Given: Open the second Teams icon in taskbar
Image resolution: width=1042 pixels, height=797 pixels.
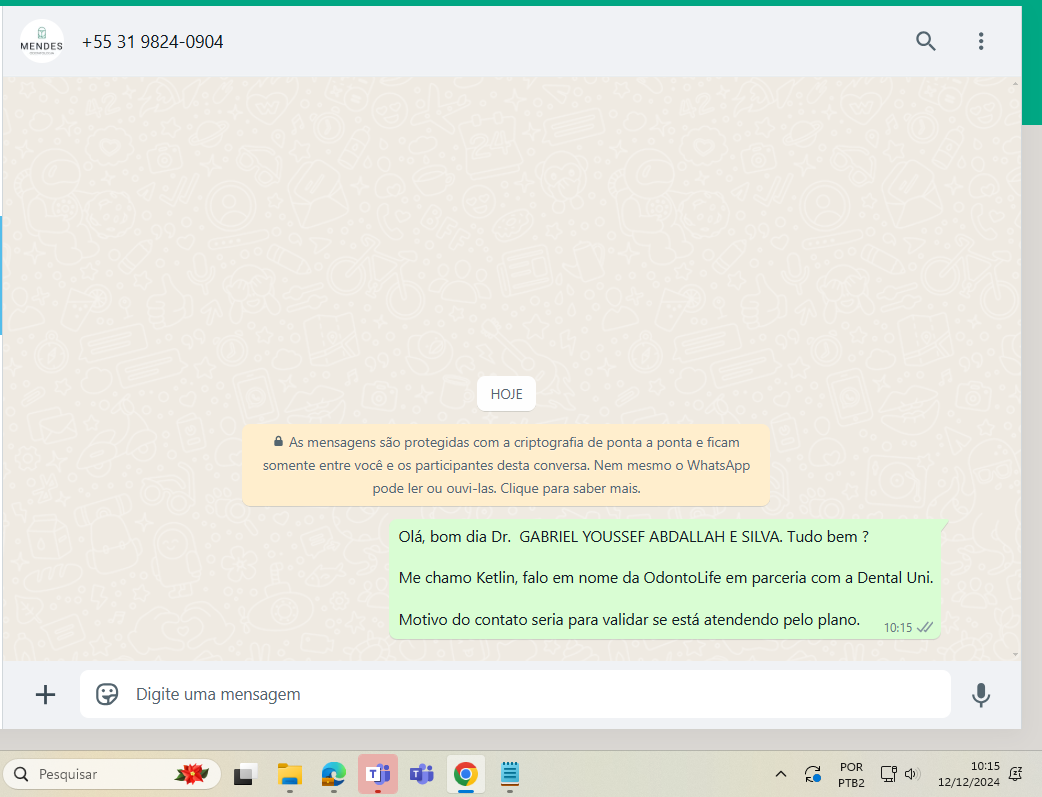Looking at the screenshot, I should tap(422, 774).
